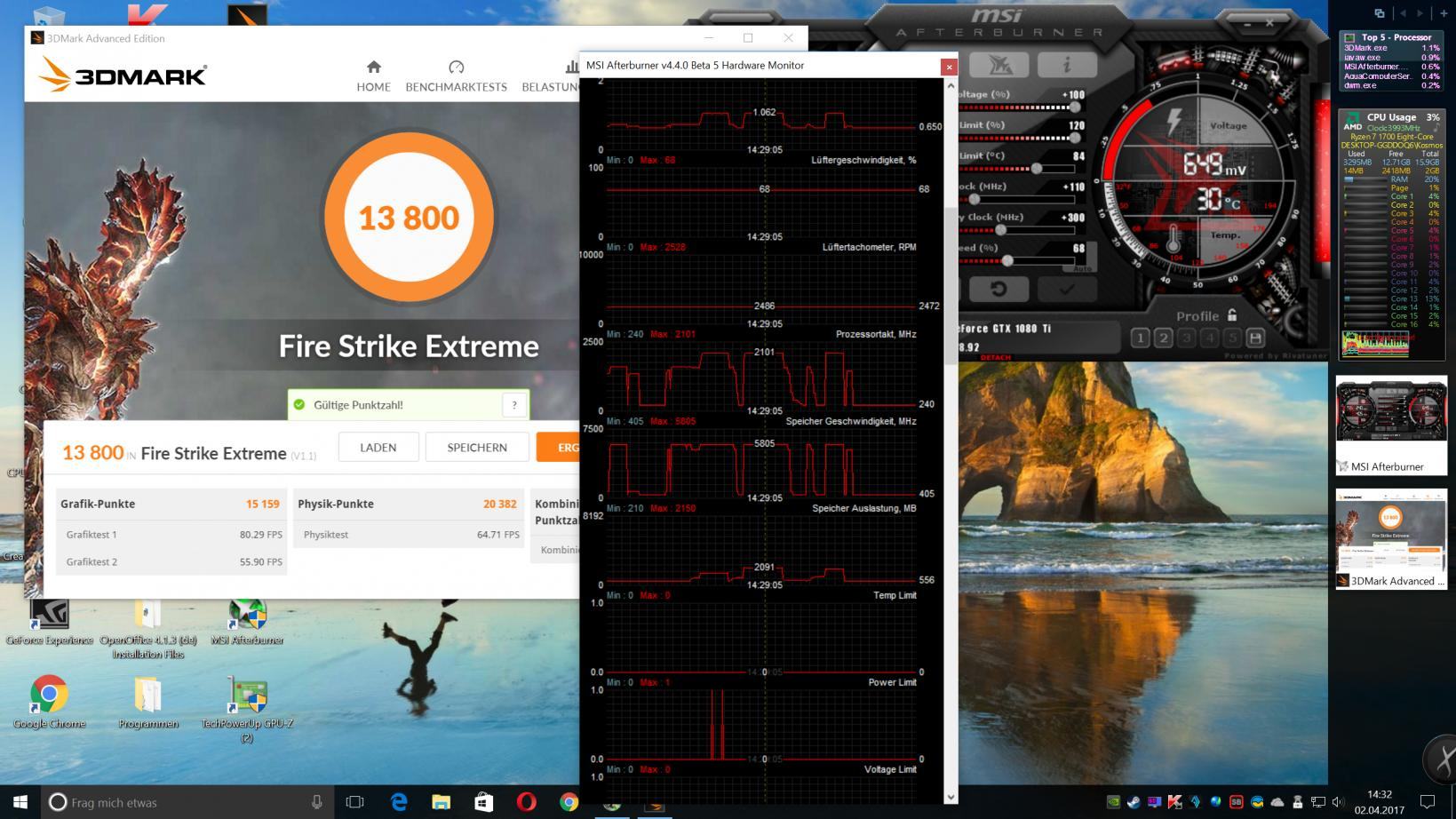
Task: Open Chrome from the taskbar
Action: [x=569, y=802]
